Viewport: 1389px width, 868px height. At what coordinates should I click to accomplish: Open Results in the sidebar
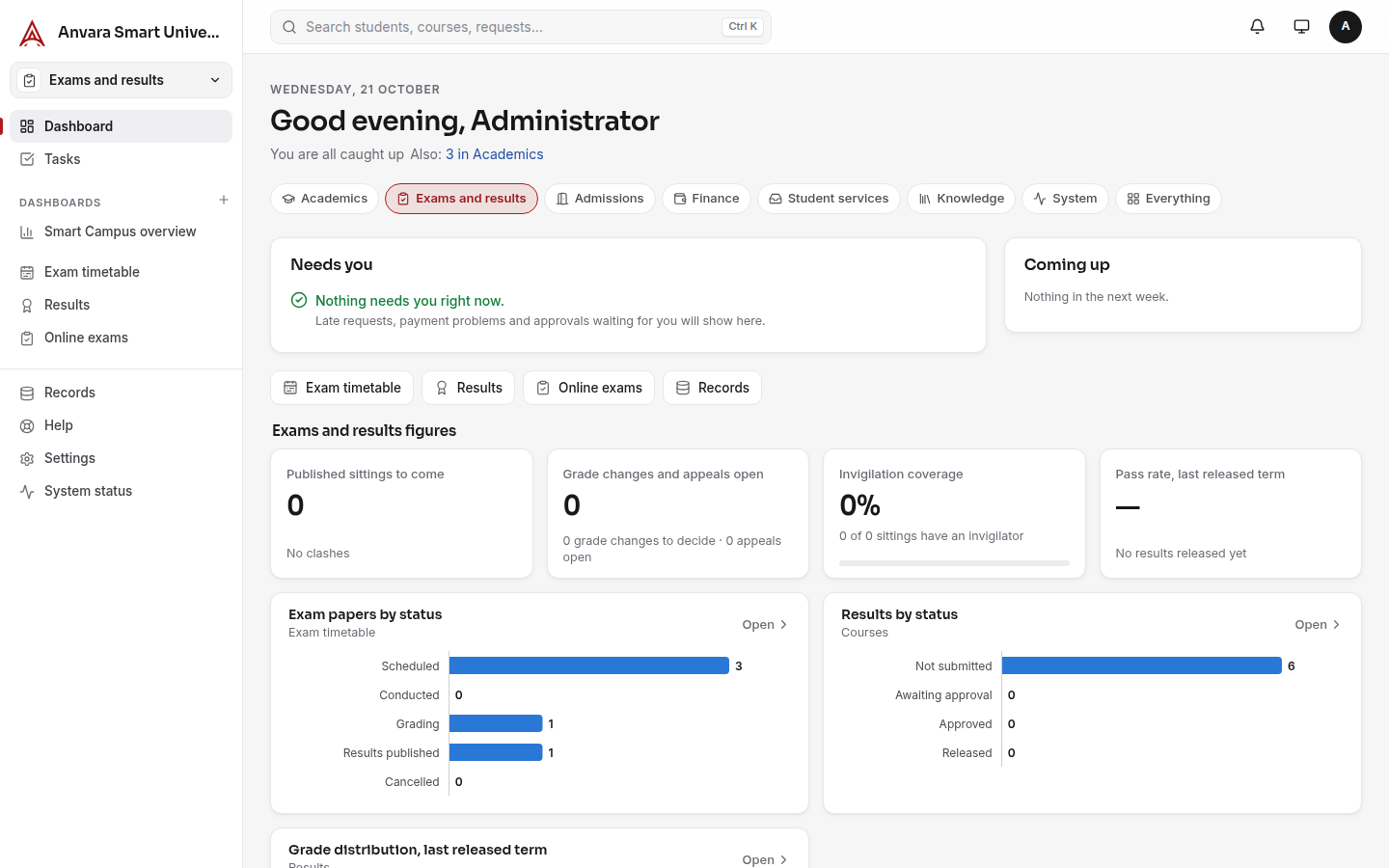pos(121,305)
